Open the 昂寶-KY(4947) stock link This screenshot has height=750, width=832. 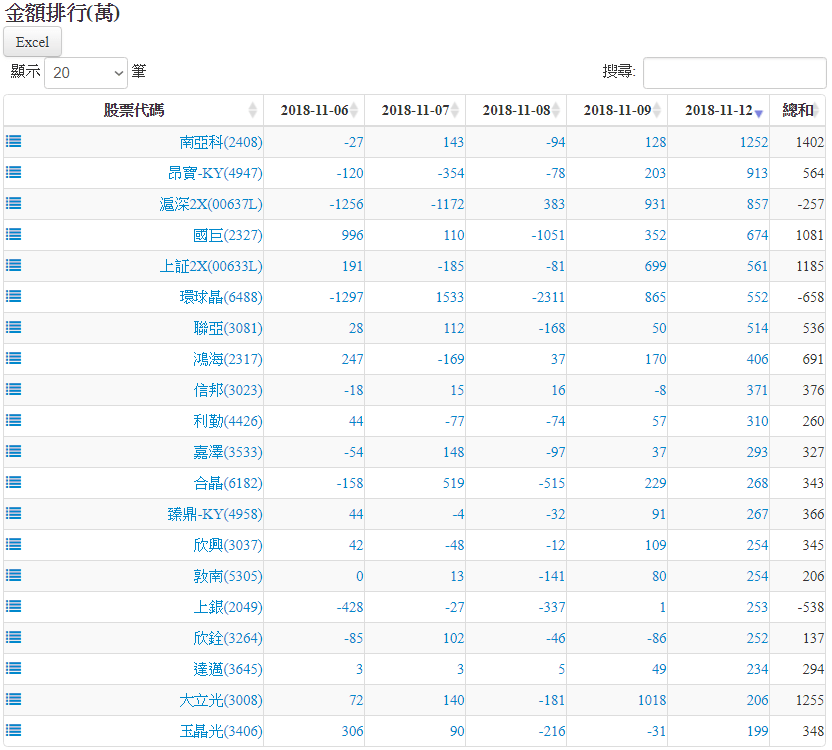pyautogui.click(x=214, y=173)
